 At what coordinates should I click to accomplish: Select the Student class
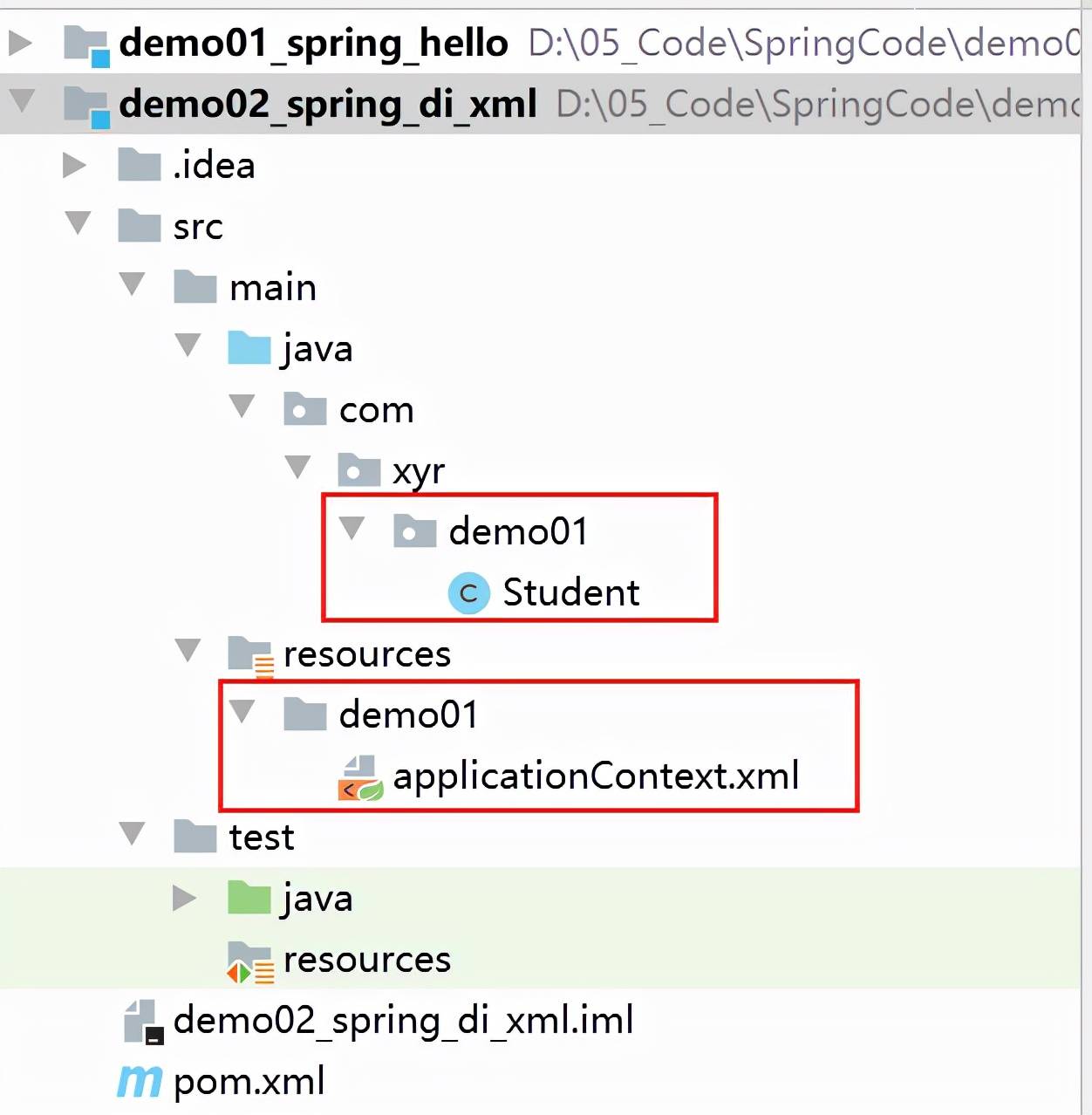(570, 593)
